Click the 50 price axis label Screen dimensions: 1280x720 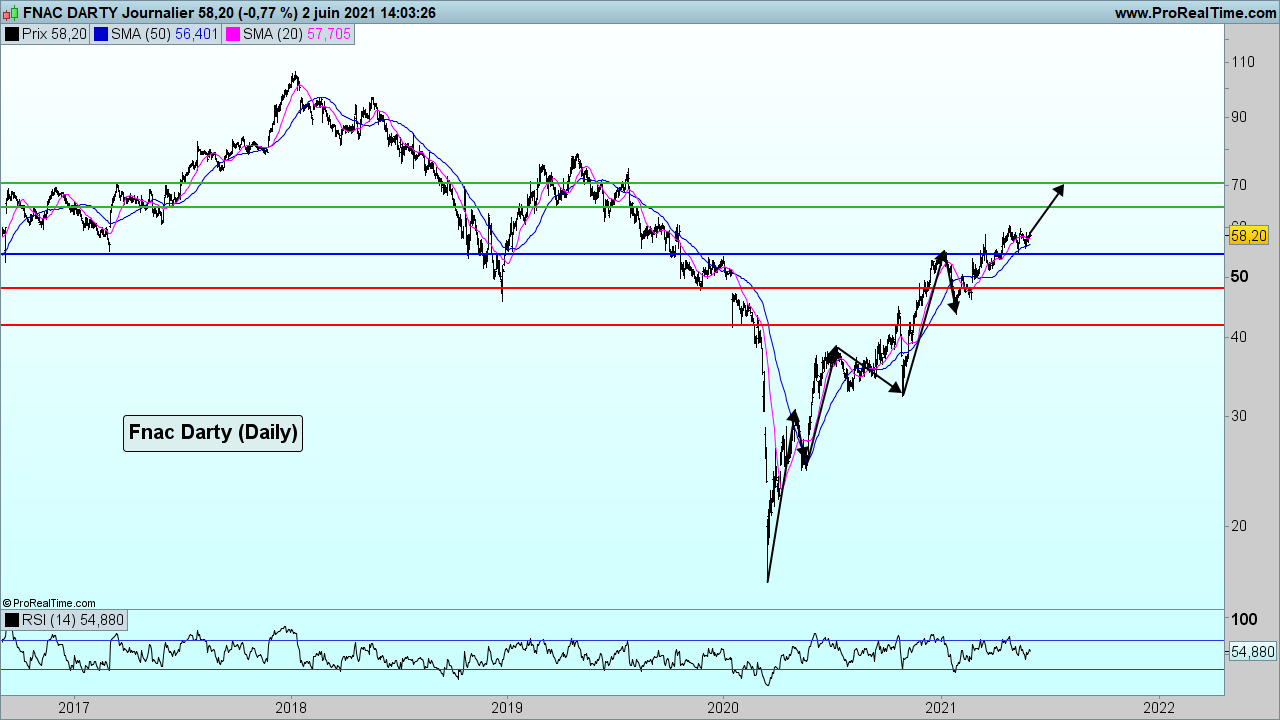(x=1239, y=276)
